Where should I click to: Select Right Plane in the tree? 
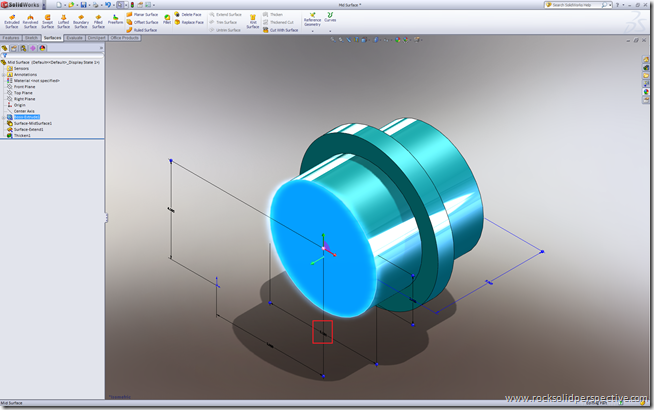pos(21,99)
